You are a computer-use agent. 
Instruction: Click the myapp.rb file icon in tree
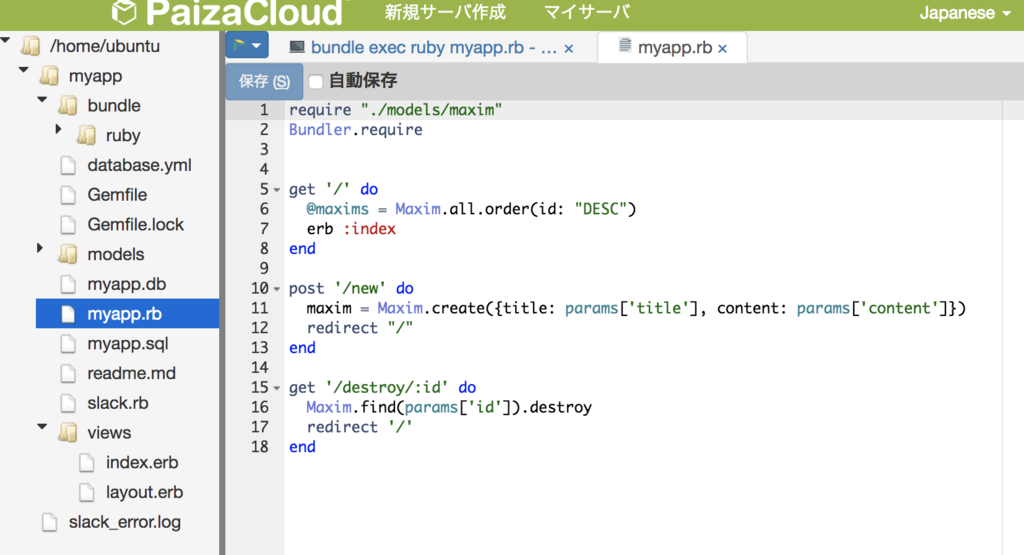coord(68,314)
